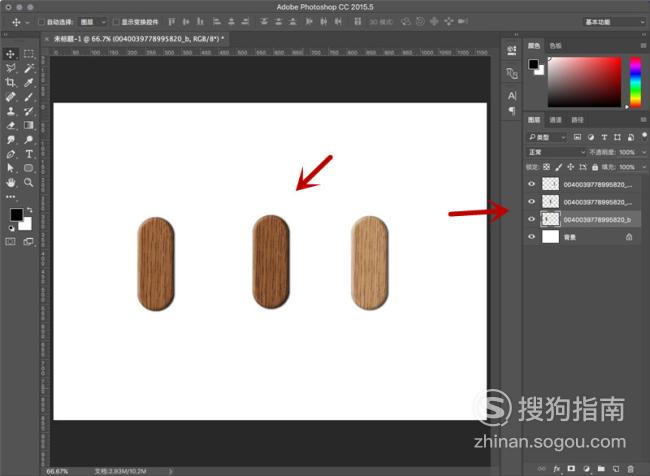The width and height of the screenshot is (650, 476).
Task: Open the Color panel options menu
Action: 643,45
